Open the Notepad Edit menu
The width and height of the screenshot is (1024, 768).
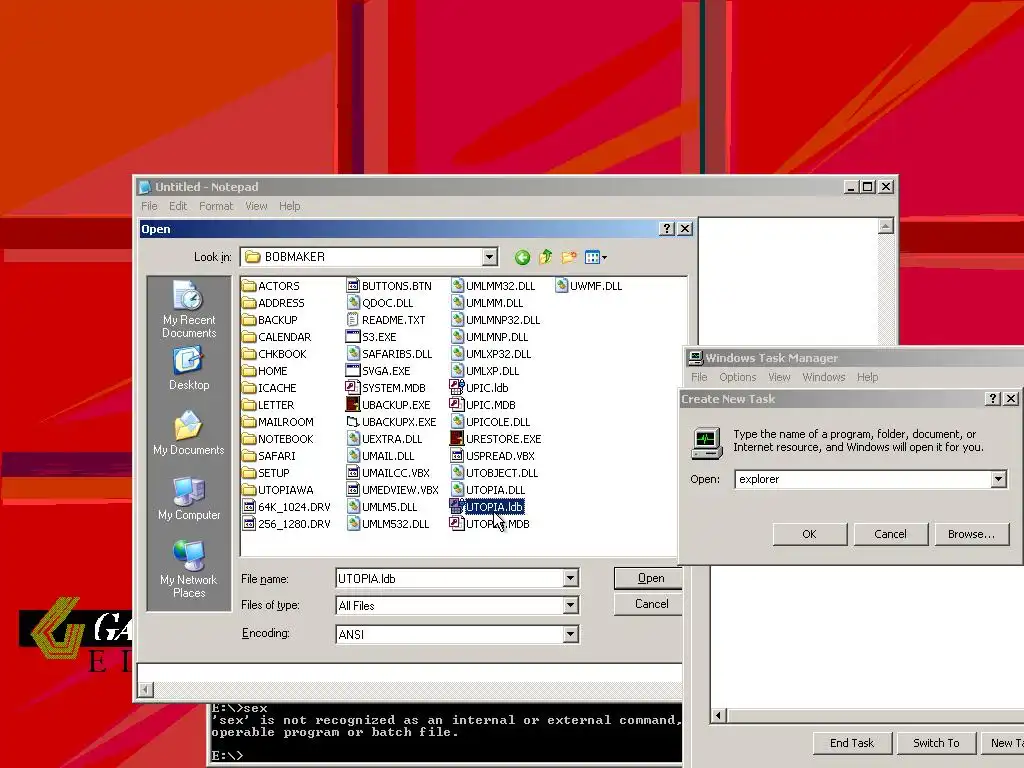tap(178, 206)
